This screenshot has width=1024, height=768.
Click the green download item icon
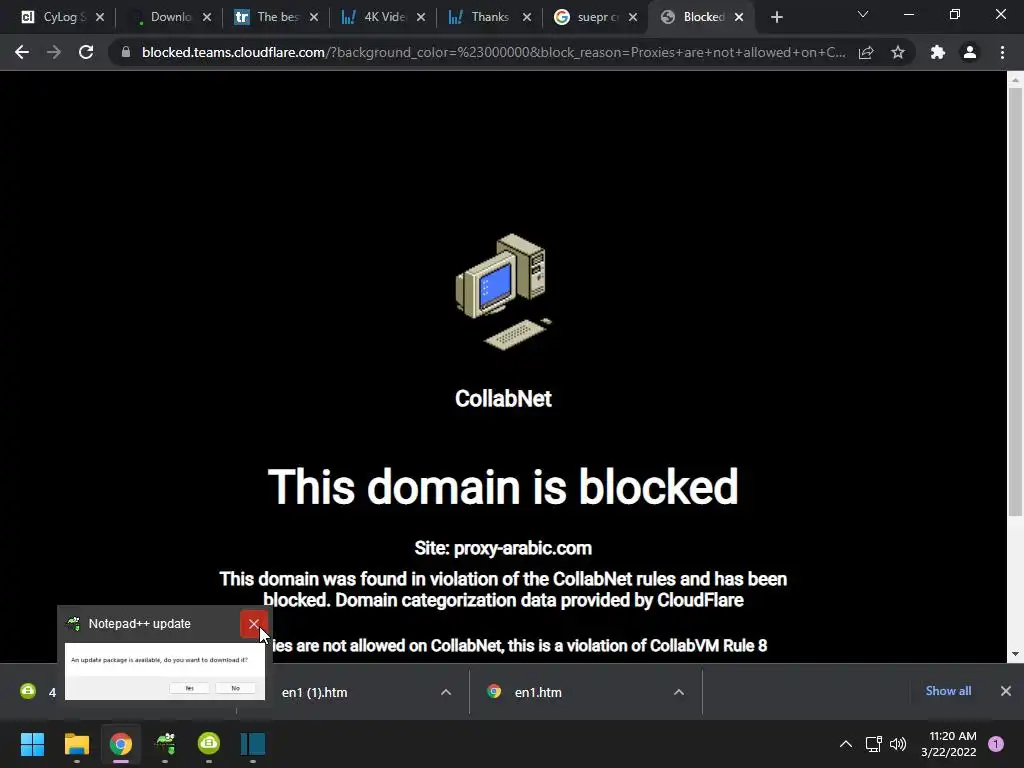coord(28,691)
